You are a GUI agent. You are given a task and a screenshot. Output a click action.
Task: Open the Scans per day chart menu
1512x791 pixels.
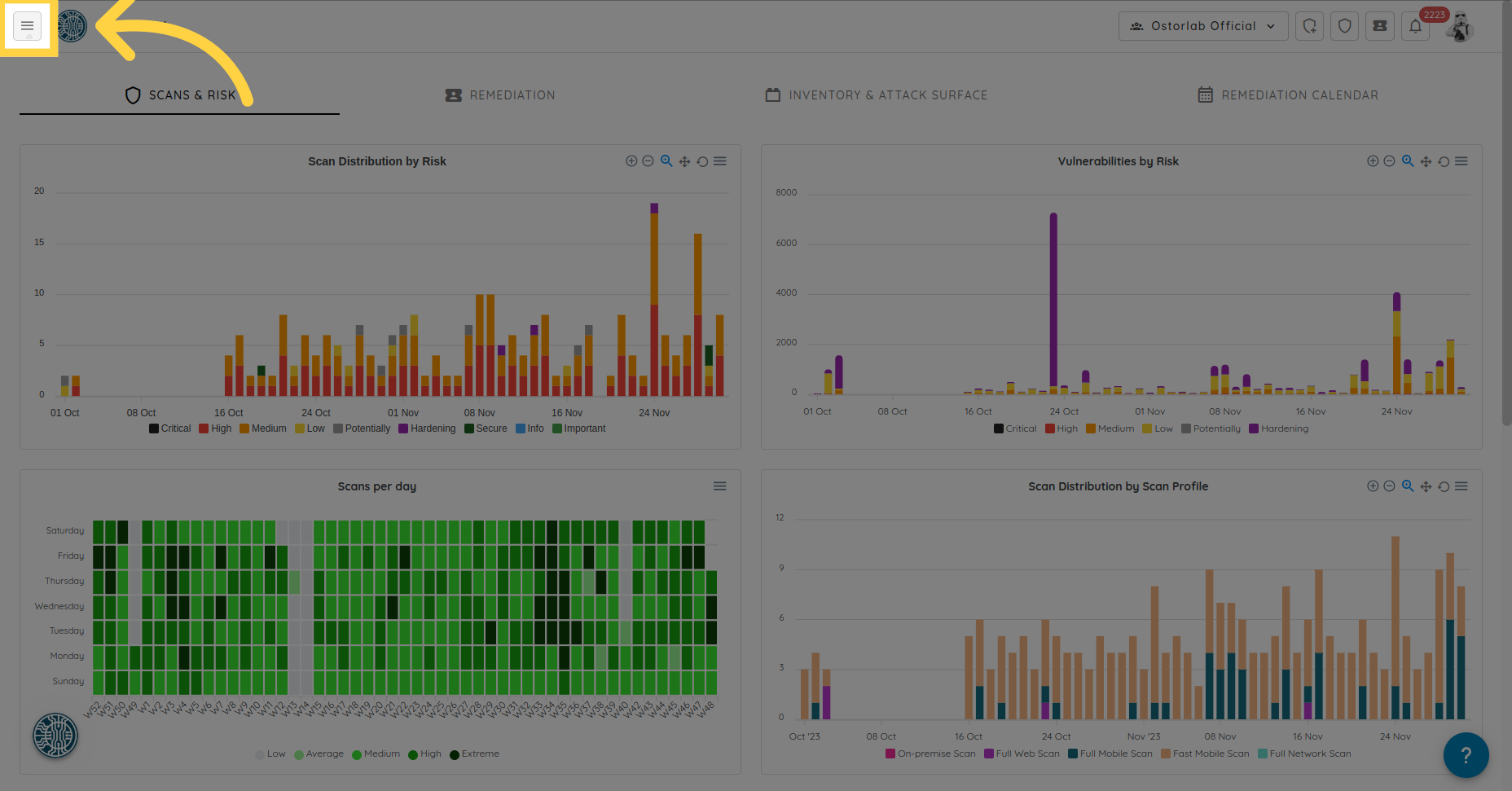(719, 486)
